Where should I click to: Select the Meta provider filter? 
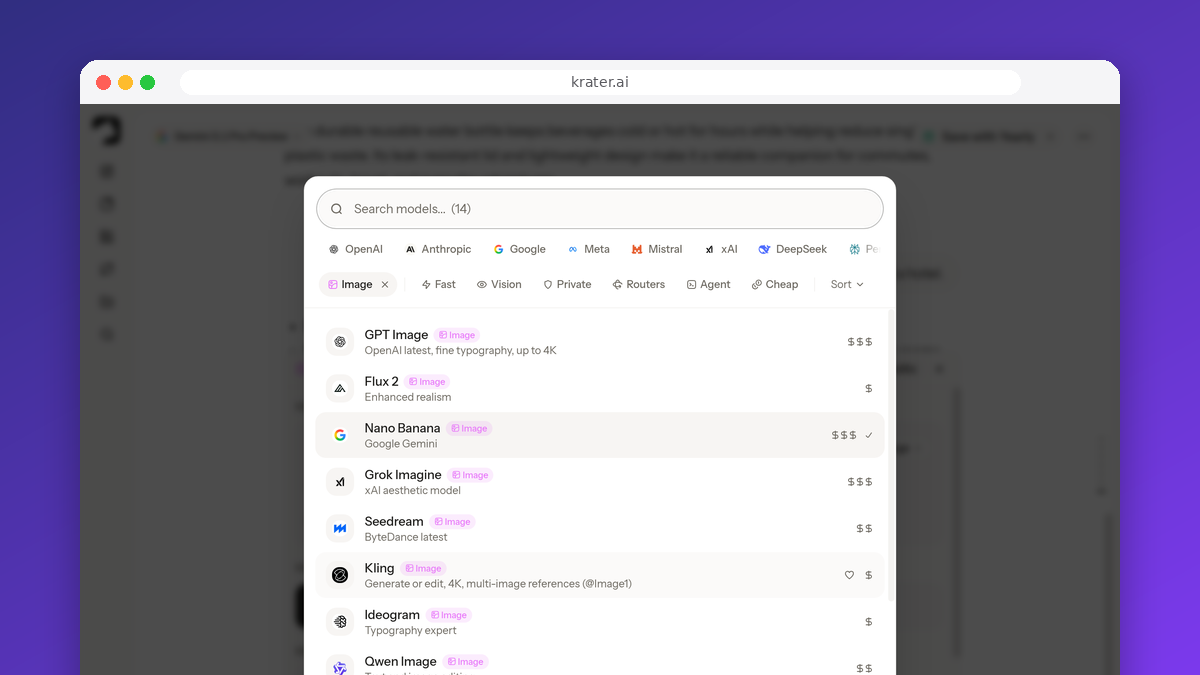pyautogui.click(x=589, y=249)
